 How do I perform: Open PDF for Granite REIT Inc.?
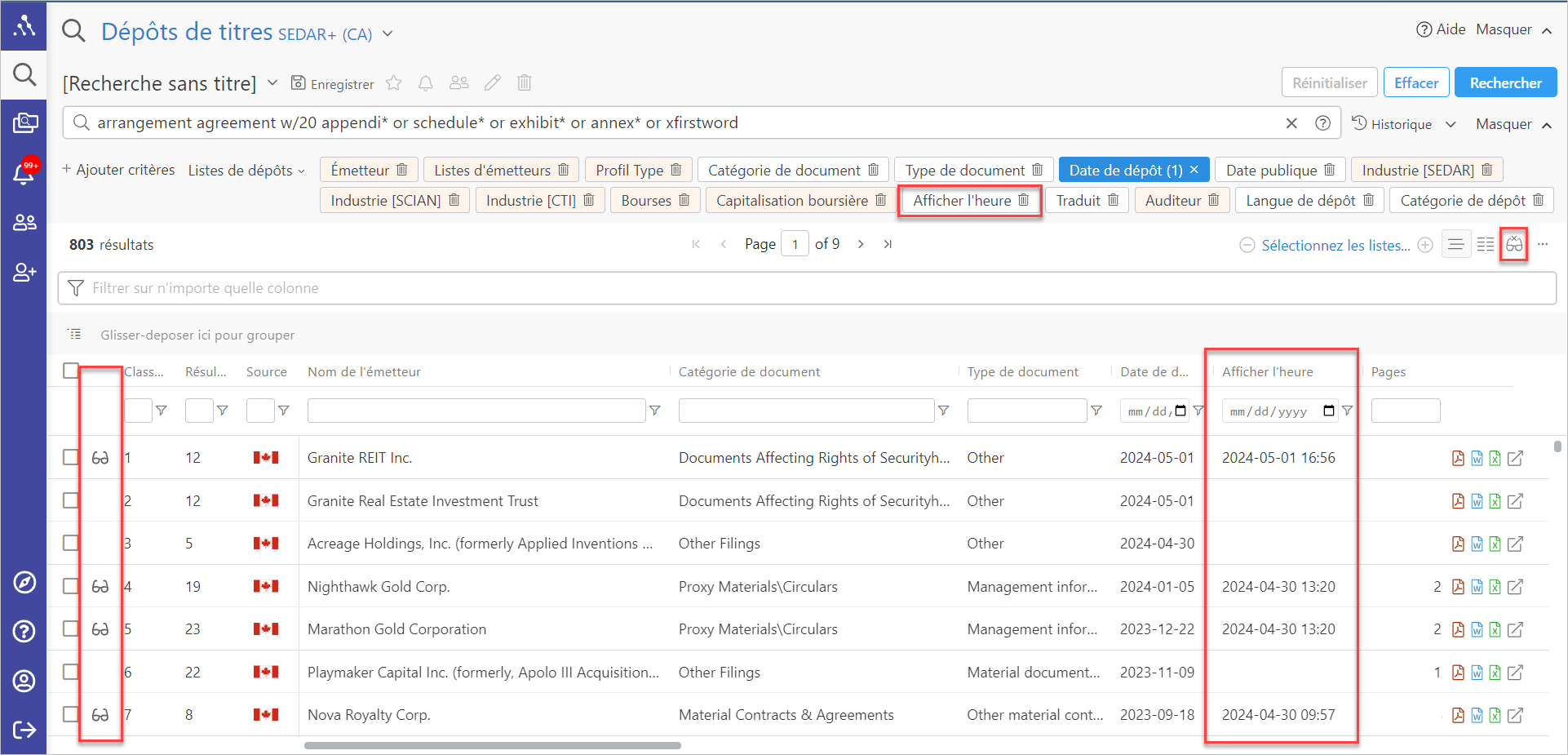coord(1458,458)
